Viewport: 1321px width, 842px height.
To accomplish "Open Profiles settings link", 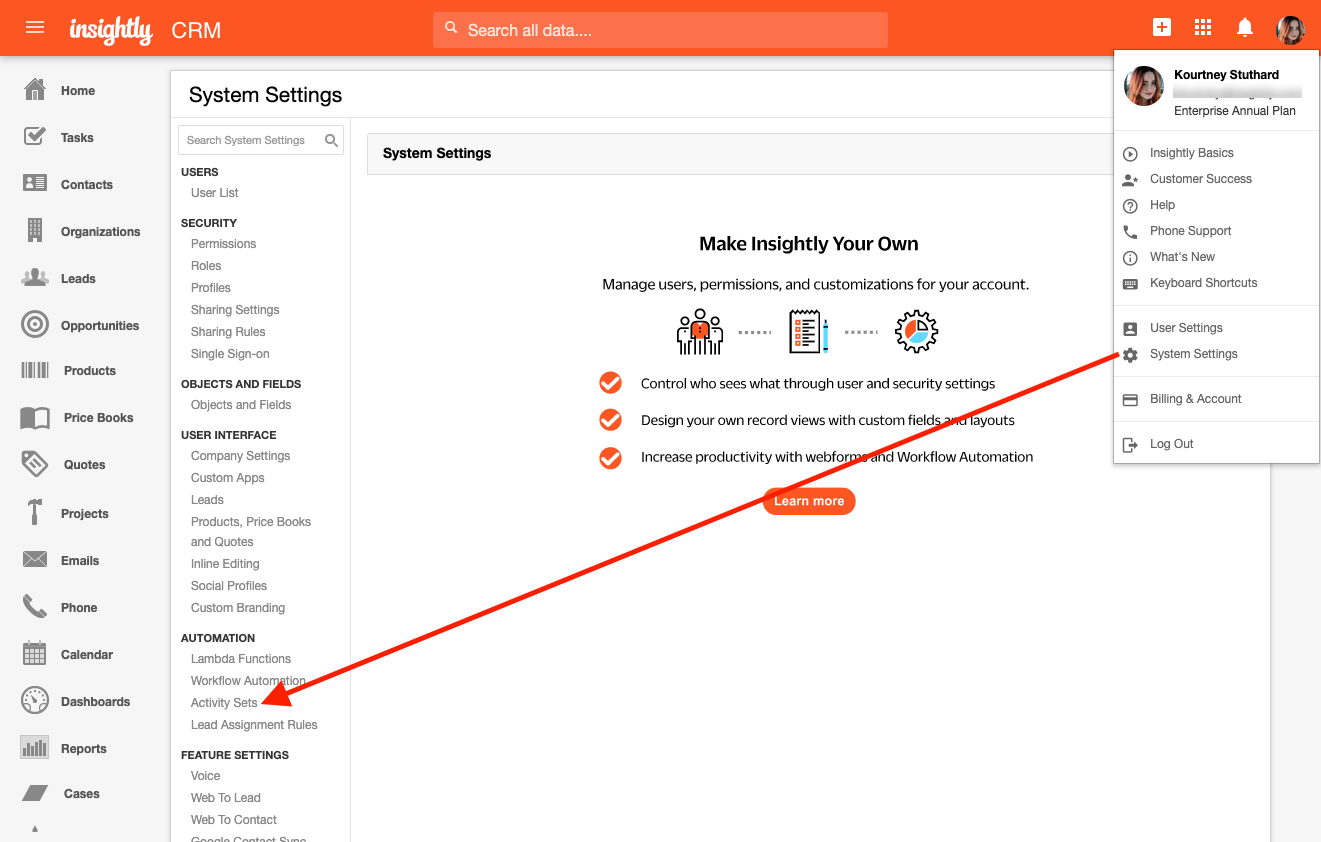I will [x=211, y=288].
